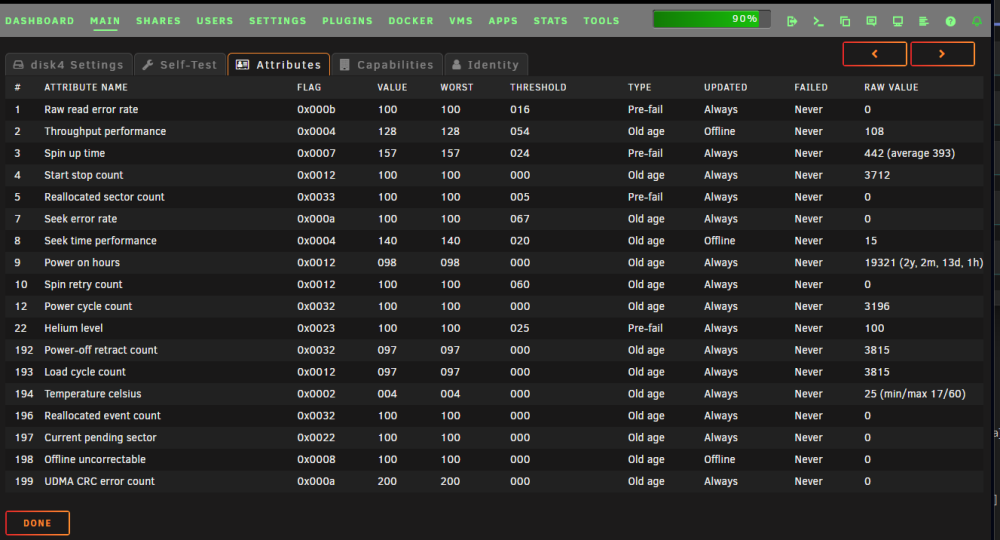Click the THRESHOLD column header
Screen dimensions: 1000x540
click(538, 87)
